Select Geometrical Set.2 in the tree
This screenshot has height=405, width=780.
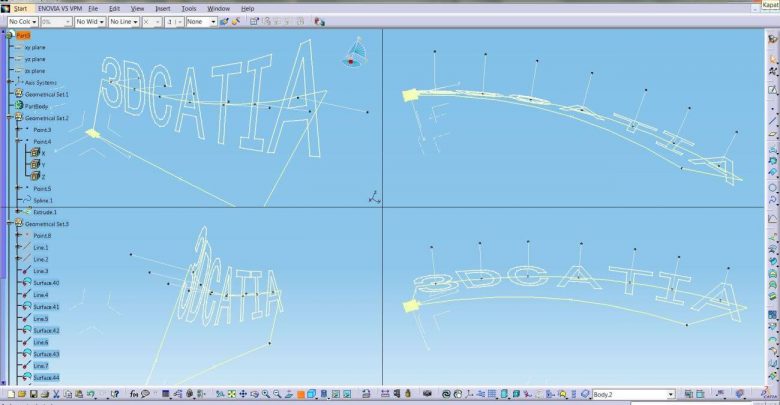(x=47, y=118)
